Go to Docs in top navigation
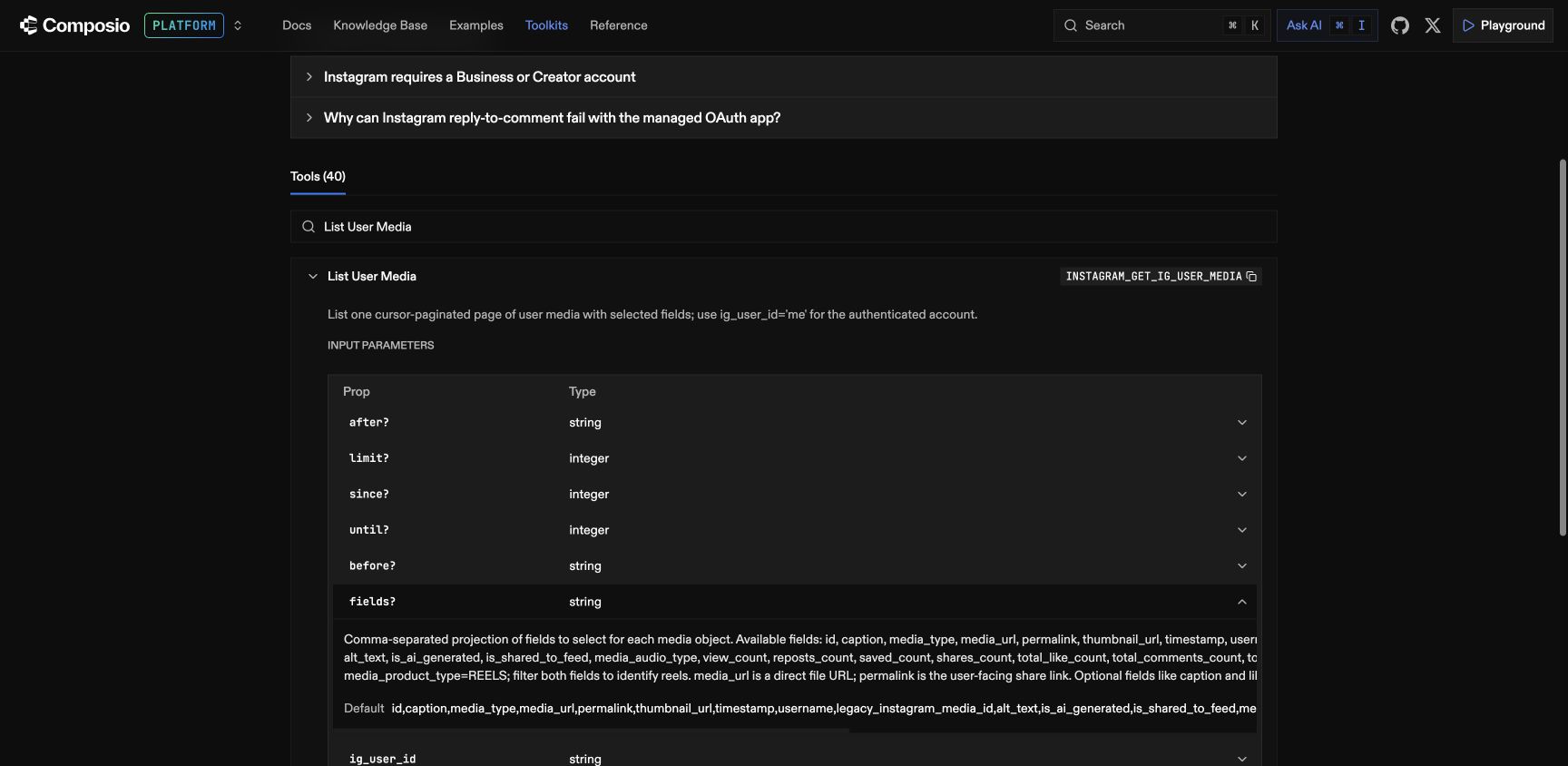This screenshot has height=766, width=1568. point(297,25)
